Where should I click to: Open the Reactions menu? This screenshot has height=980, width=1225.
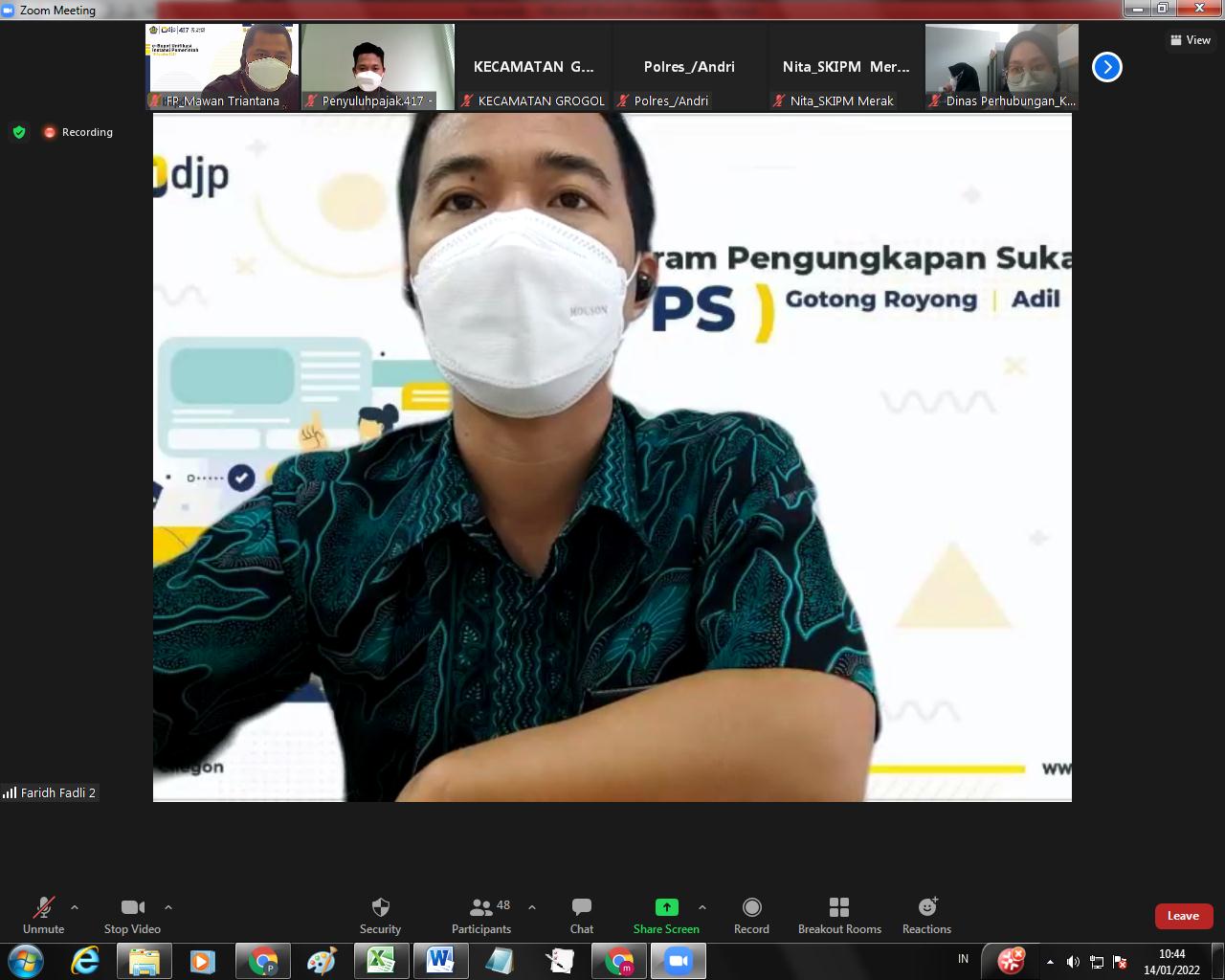[x=926, y=908]
